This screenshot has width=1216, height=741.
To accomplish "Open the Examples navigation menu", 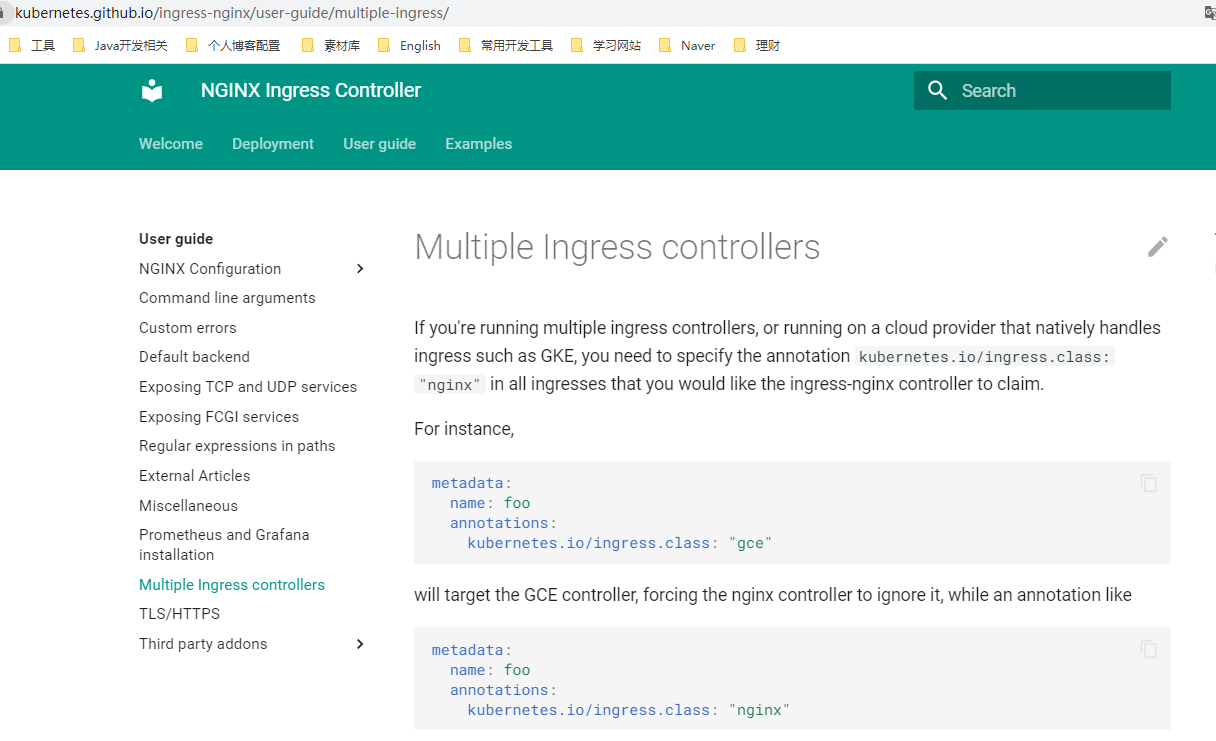I will [478, 144].
